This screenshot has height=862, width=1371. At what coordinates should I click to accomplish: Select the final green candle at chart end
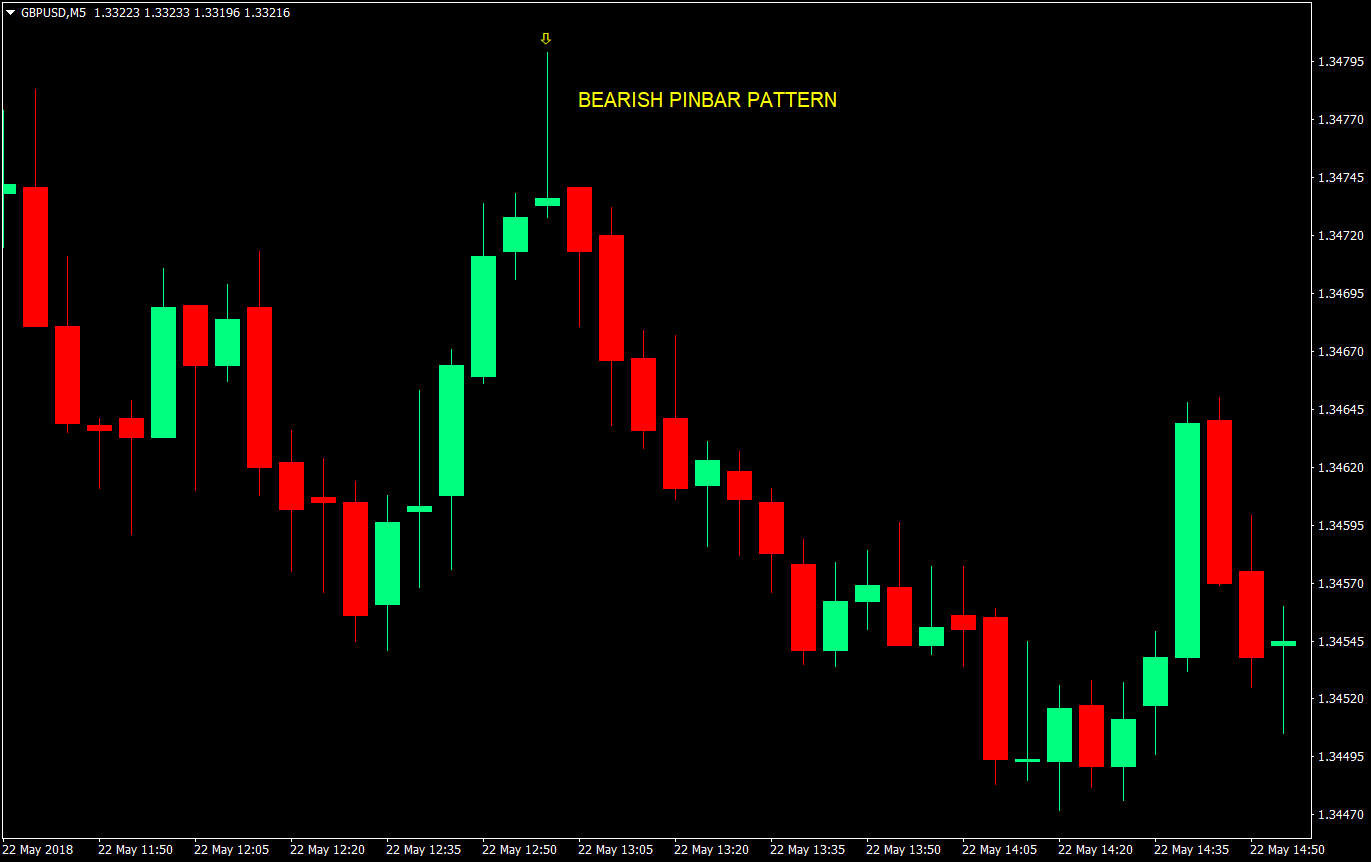1283,644
